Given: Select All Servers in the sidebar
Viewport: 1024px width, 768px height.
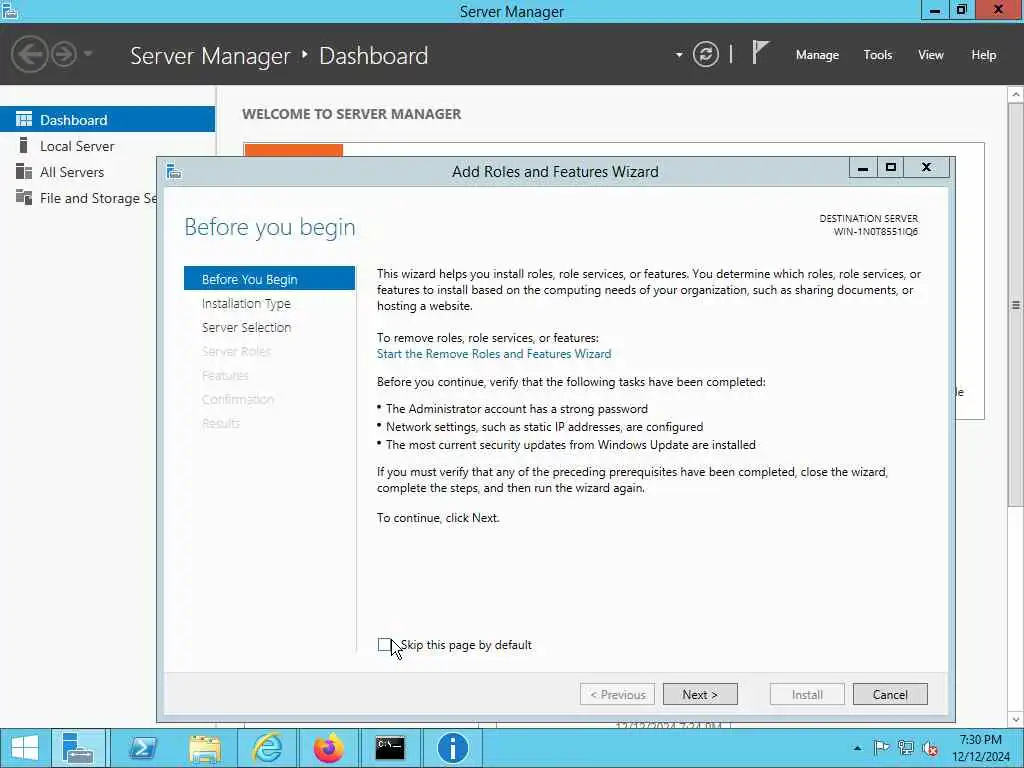Looking at the screenshot, I should (x=78, y=172).
